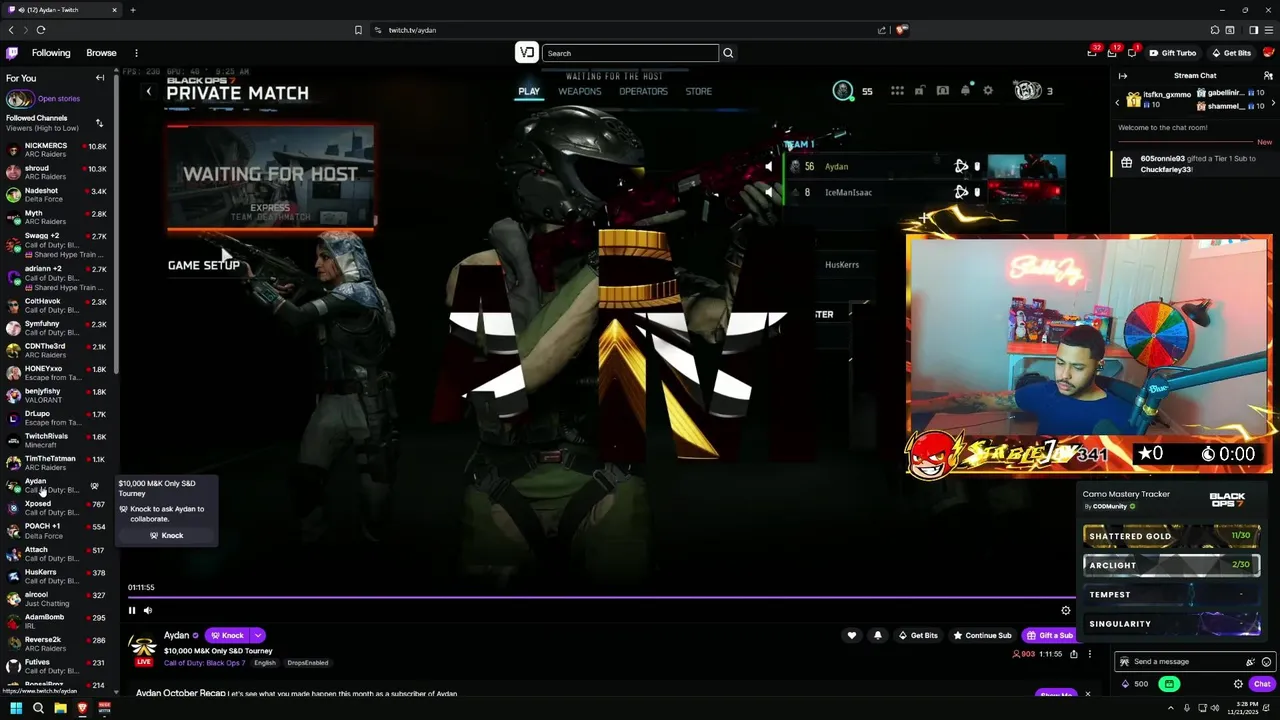Open the DrLupo channel in sidebar
This screenshot has width=1280, height=720.
coord(57,418)
